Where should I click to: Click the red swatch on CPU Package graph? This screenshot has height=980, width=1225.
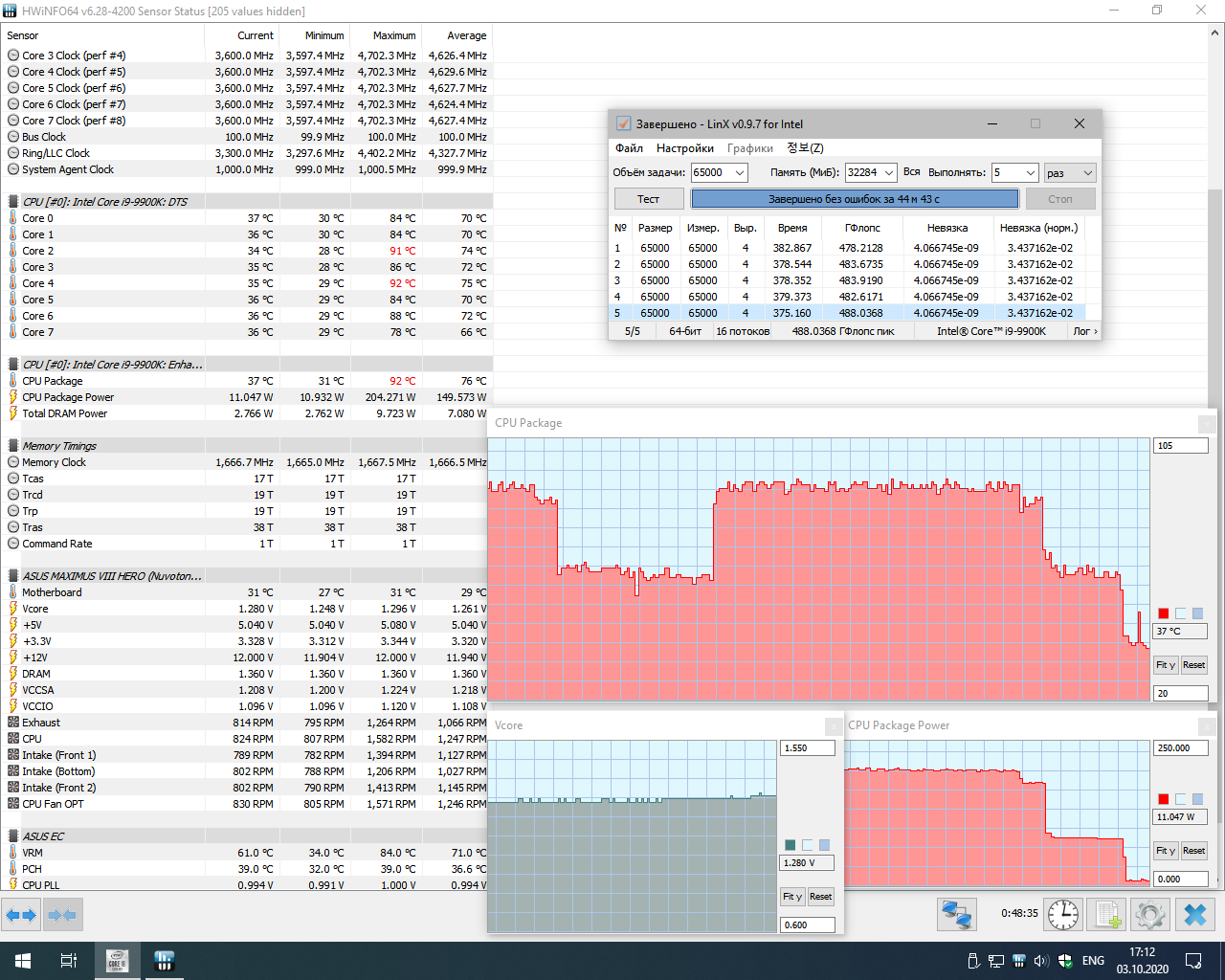[1164, 613]
